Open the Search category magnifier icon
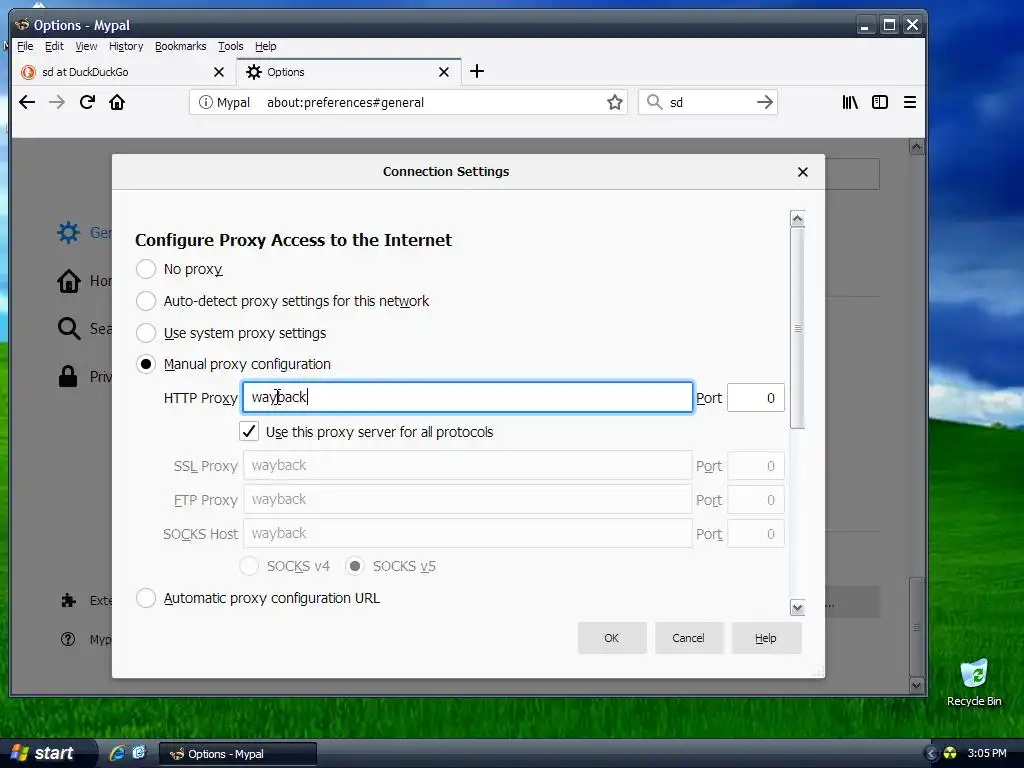 (69, 328)
